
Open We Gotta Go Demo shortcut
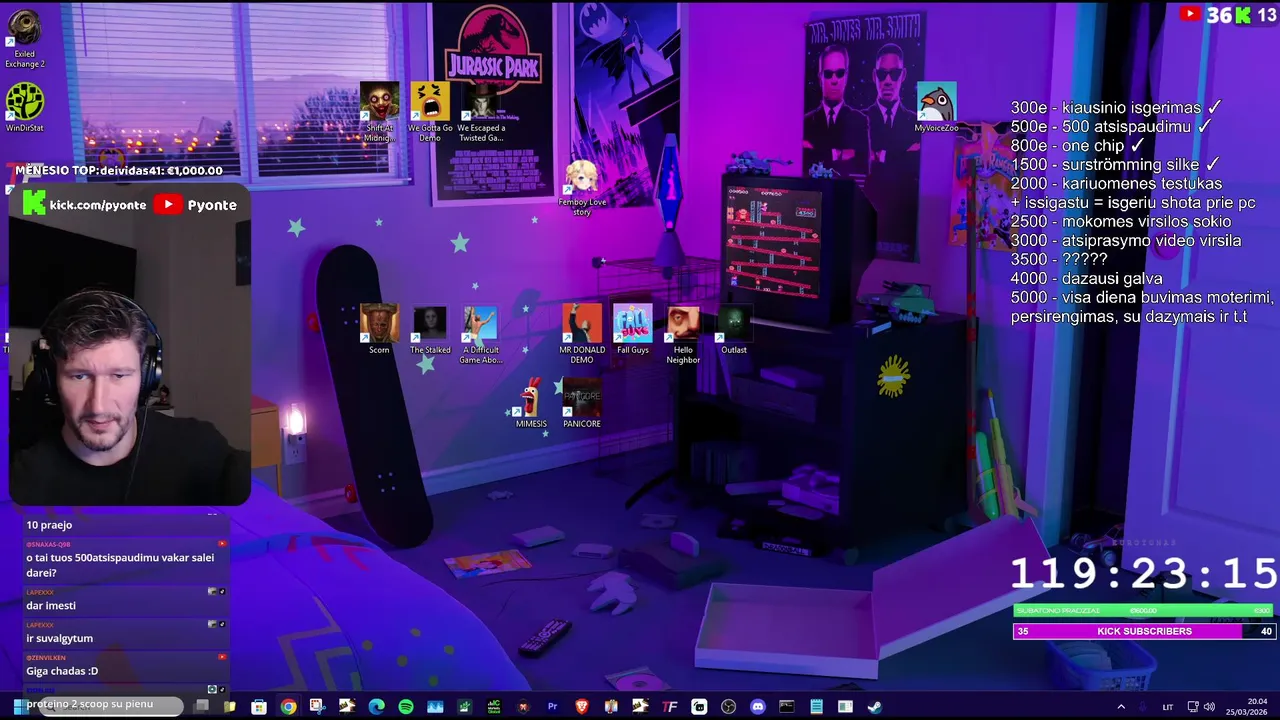click(430, 112)
